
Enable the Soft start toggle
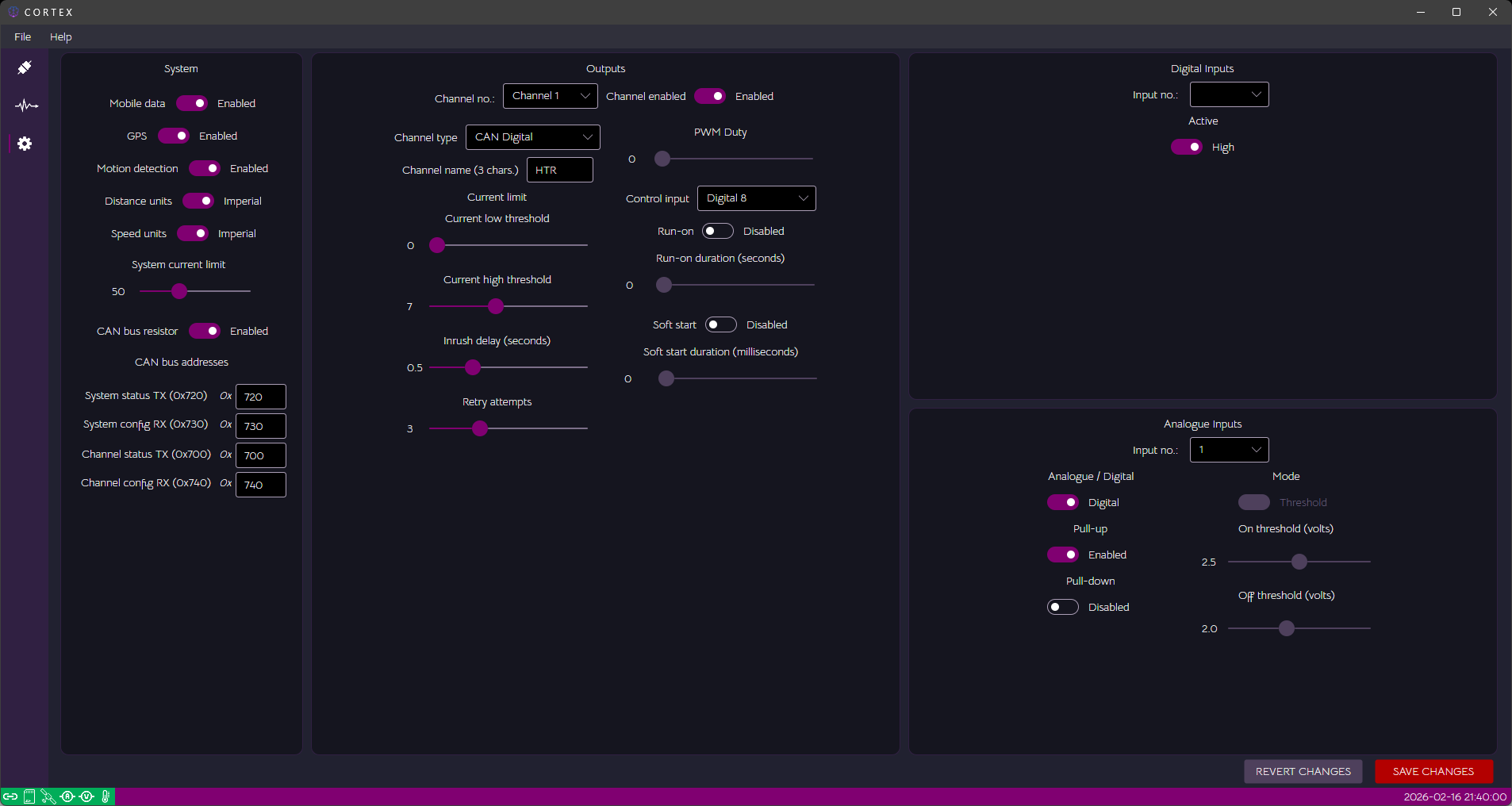tap(720, 324)
